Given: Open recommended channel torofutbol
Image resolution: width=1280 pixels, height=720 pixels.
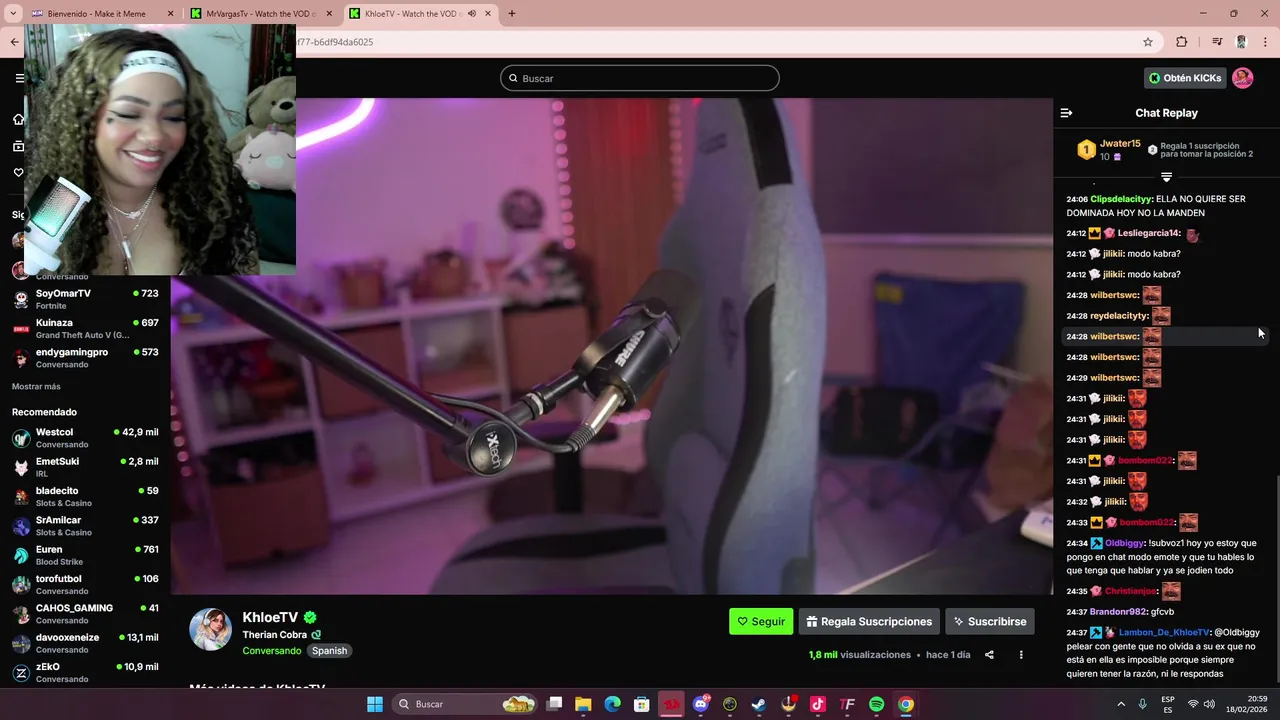Looking at the screenshot, I should click(85, 584).
